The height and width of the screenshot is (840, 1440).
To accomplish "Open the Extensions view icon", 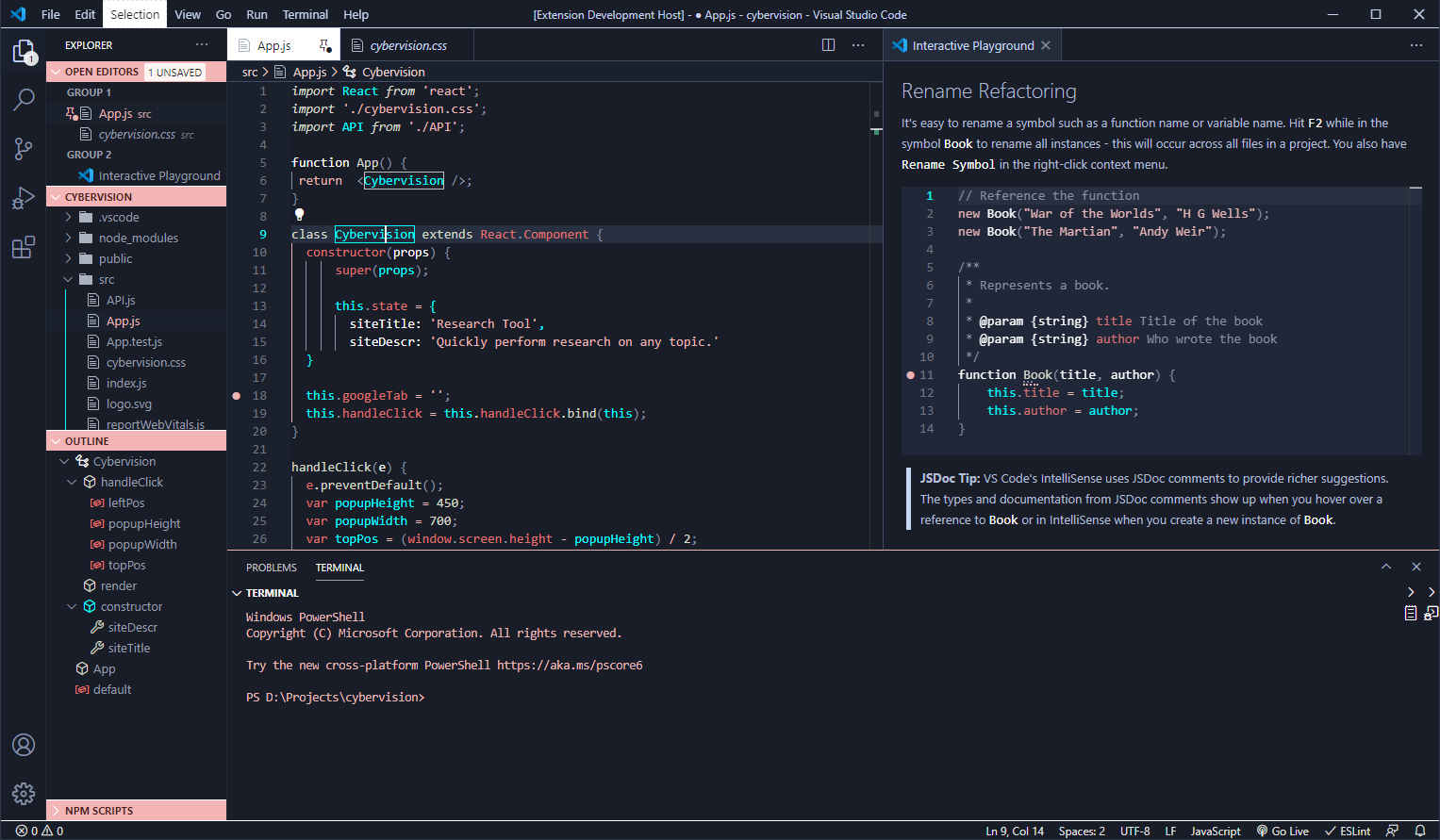I will pos(24,247).
